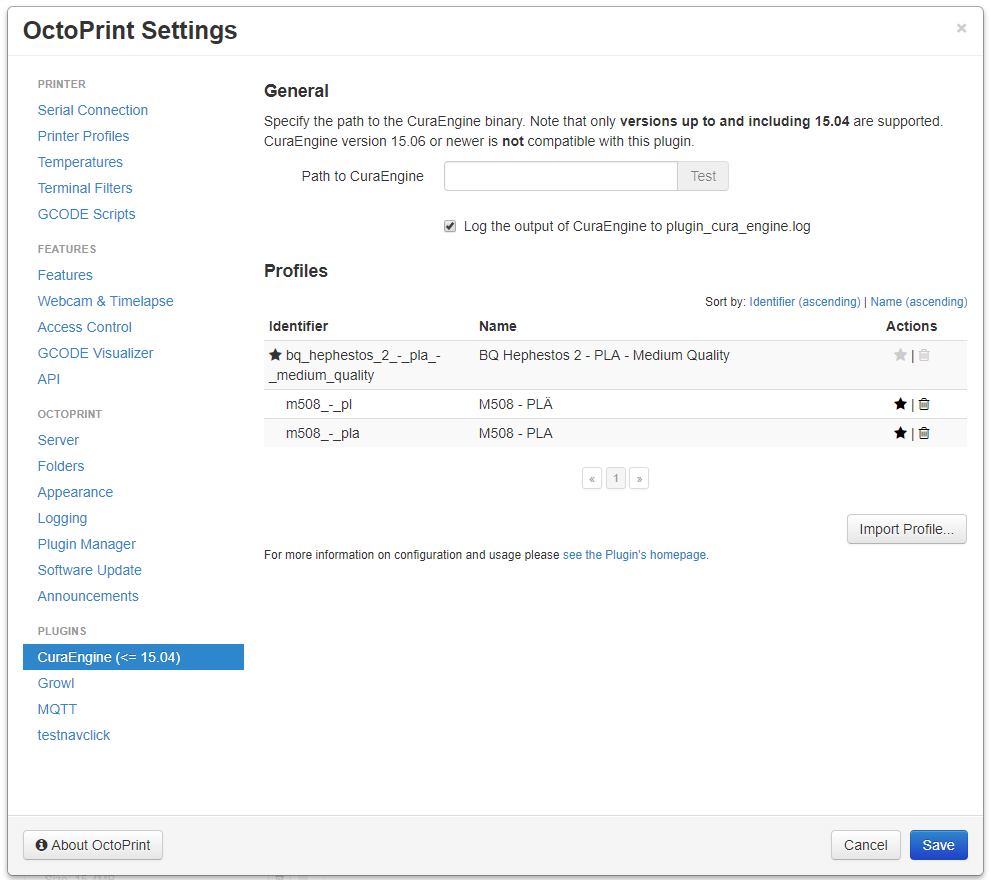Sort profiles by Name ascending
The width and height of the screenshot is (991, 880).
point(918,301)
